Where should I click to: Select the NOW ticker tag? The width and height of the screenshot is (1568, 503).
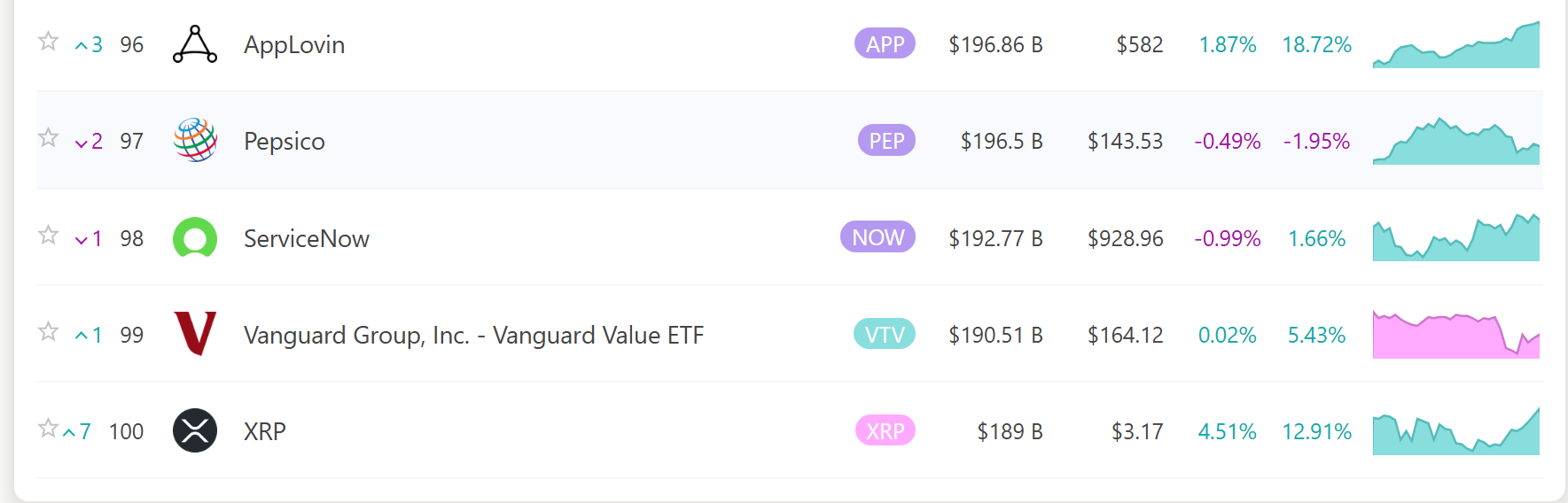[878, 237]
